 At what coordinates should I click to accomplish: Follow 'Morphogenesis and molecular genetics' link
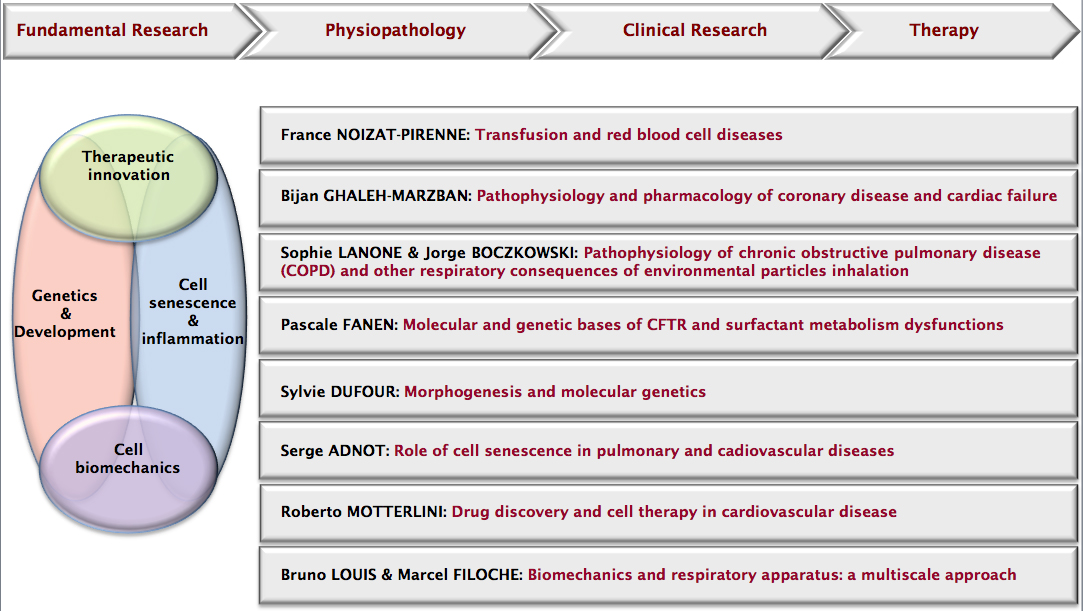[555, 391]
